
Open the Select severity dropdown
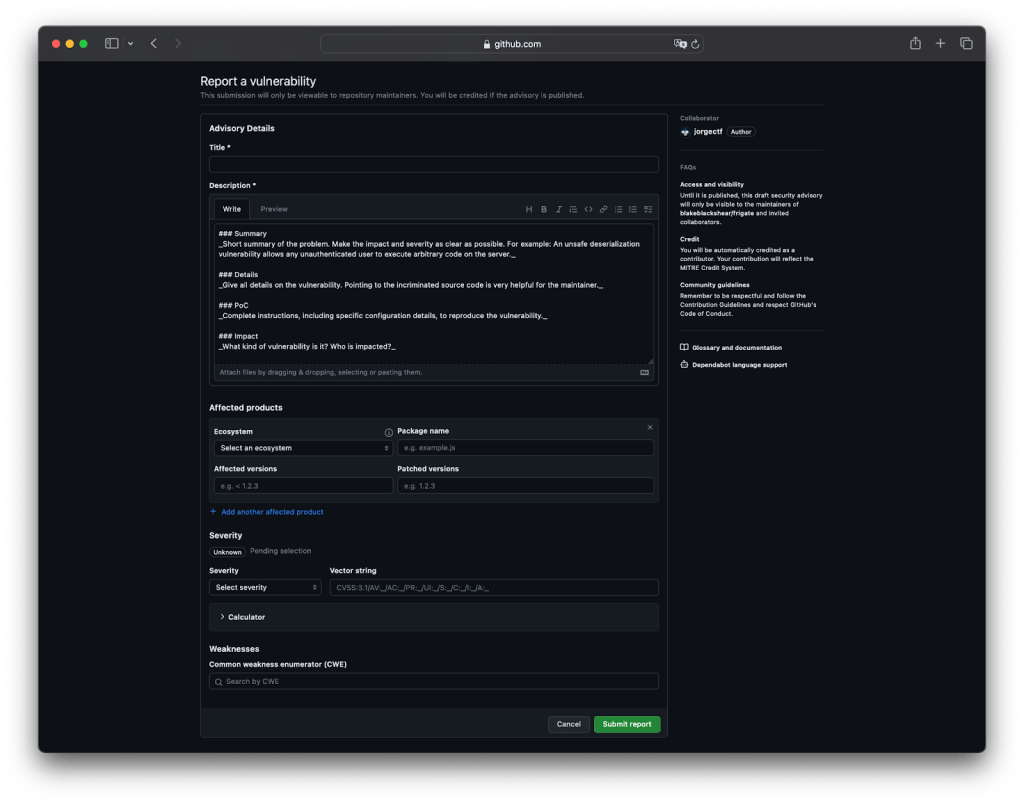265,587
